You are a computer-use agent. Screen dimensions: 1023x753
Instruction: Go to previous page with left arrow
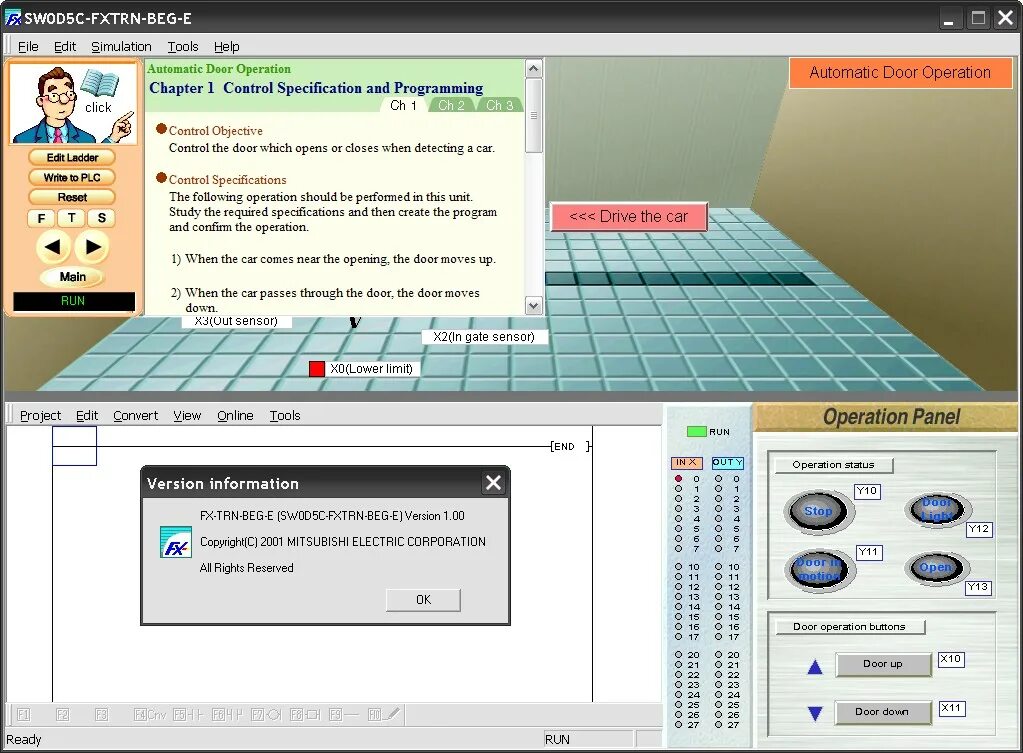(53, 247)
